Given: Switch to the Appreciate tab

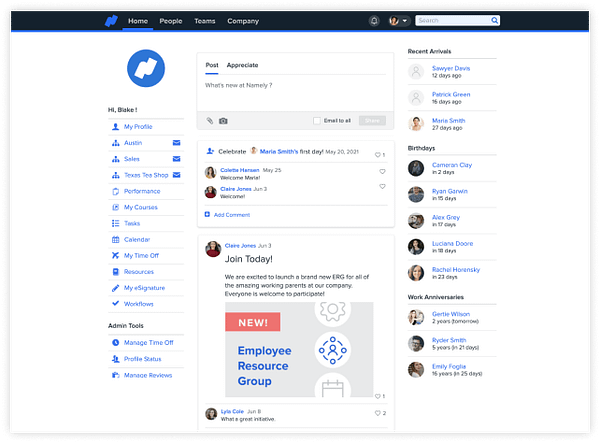Looking at the screenshot, I should pos(242,65).
